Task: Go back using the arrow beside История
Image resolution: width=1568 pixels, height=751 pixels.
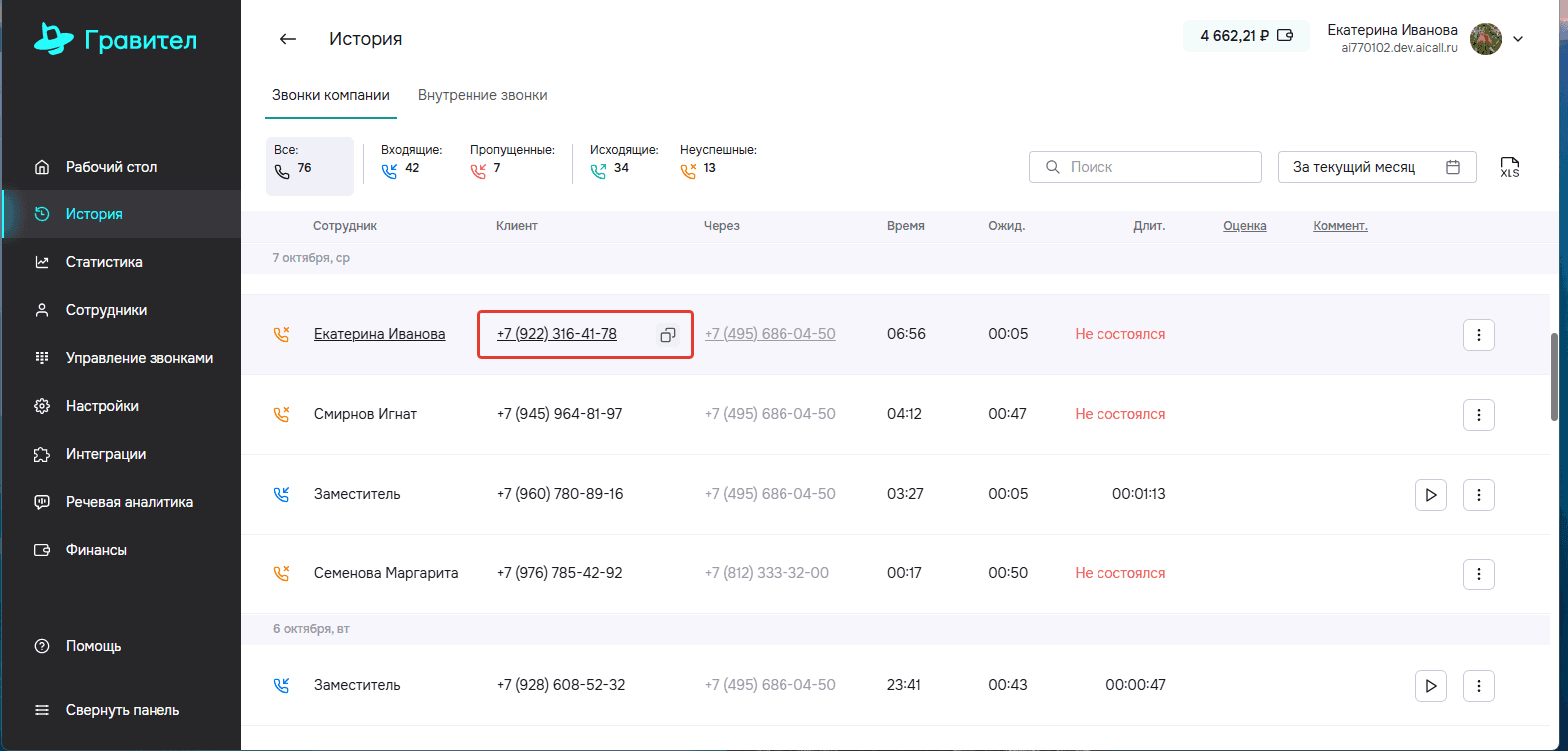Action: coord(288,39)
